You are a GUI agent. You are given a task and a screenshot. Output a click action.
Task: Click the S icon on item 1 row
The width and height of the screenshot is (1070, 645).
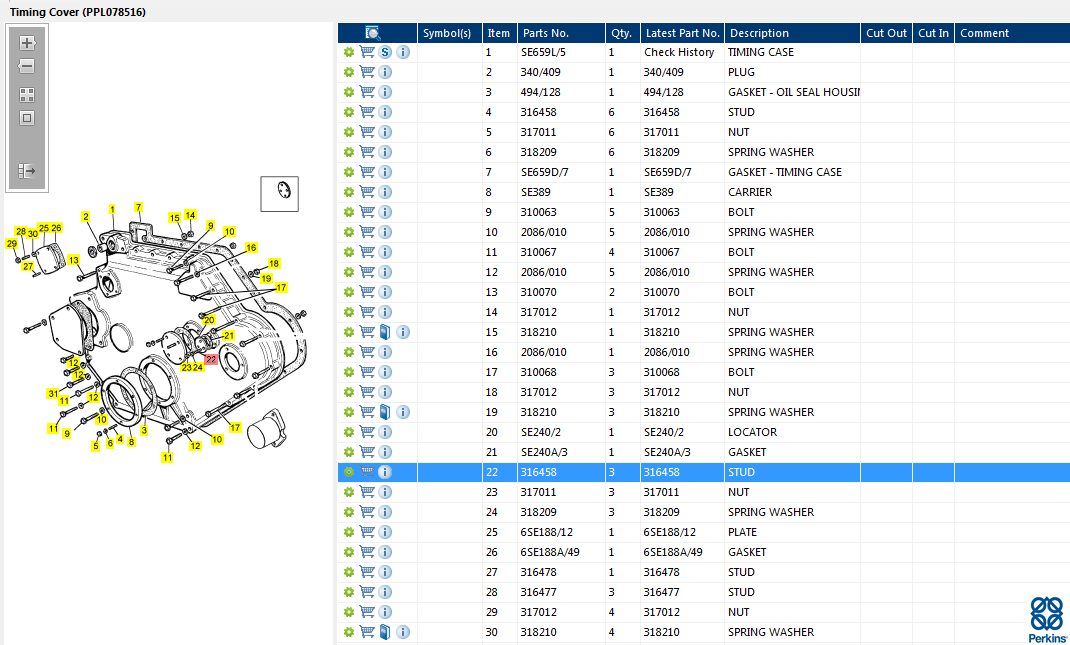point(385,52)
